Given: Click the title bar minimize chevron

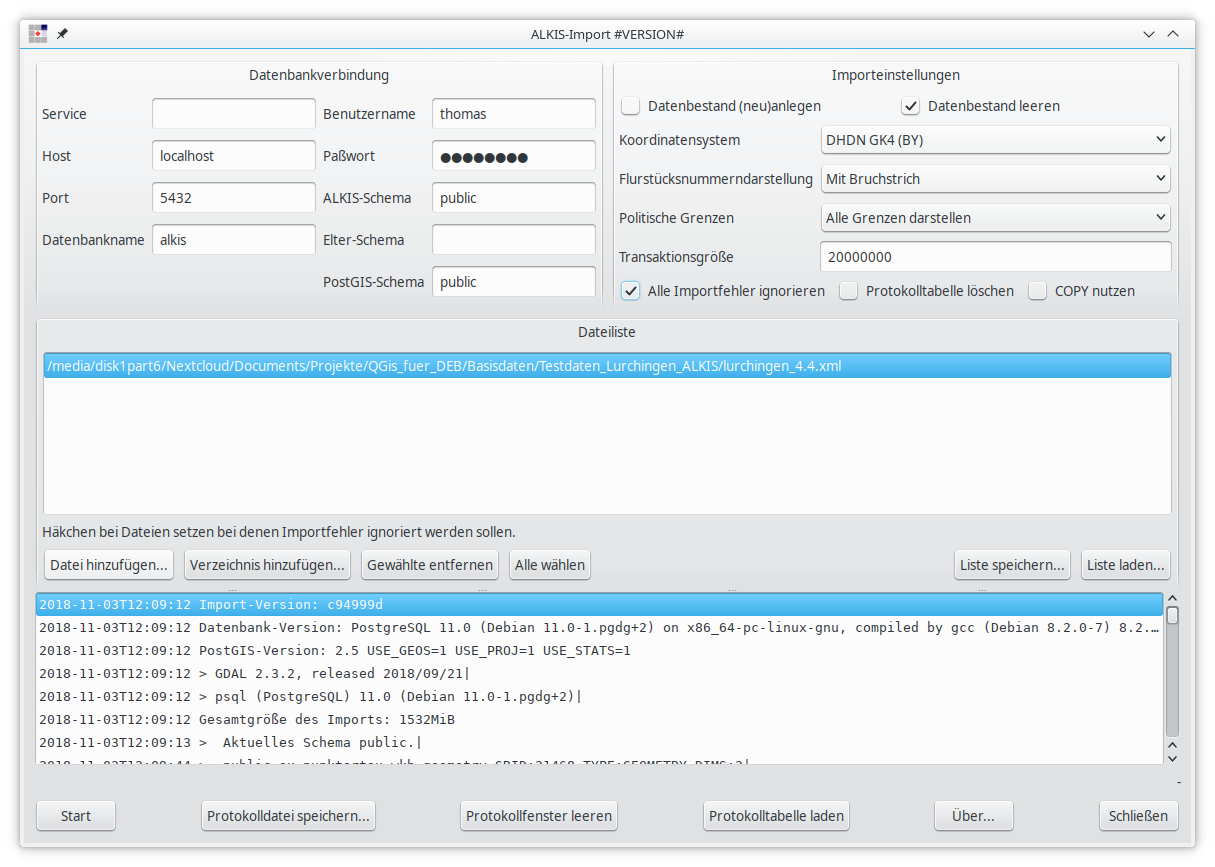Looking at the screenshot, I should pyautogui.click(x=1150, y=34).
